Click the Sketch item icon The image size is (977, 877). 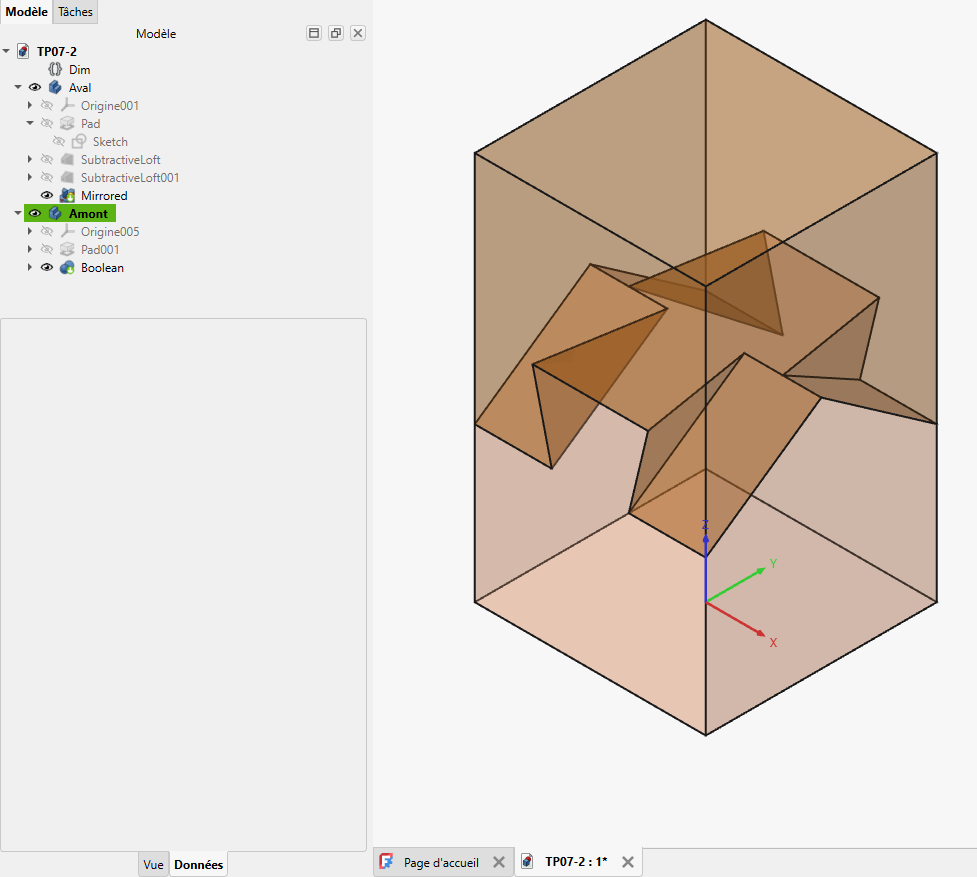pos(79,141)
